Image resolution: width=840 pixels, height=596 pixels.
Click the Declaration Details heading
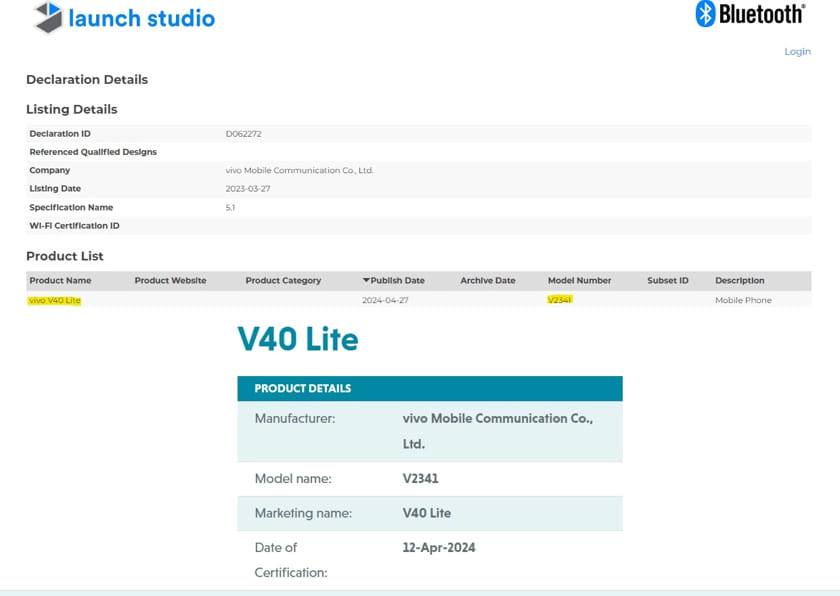click(87, 80)
